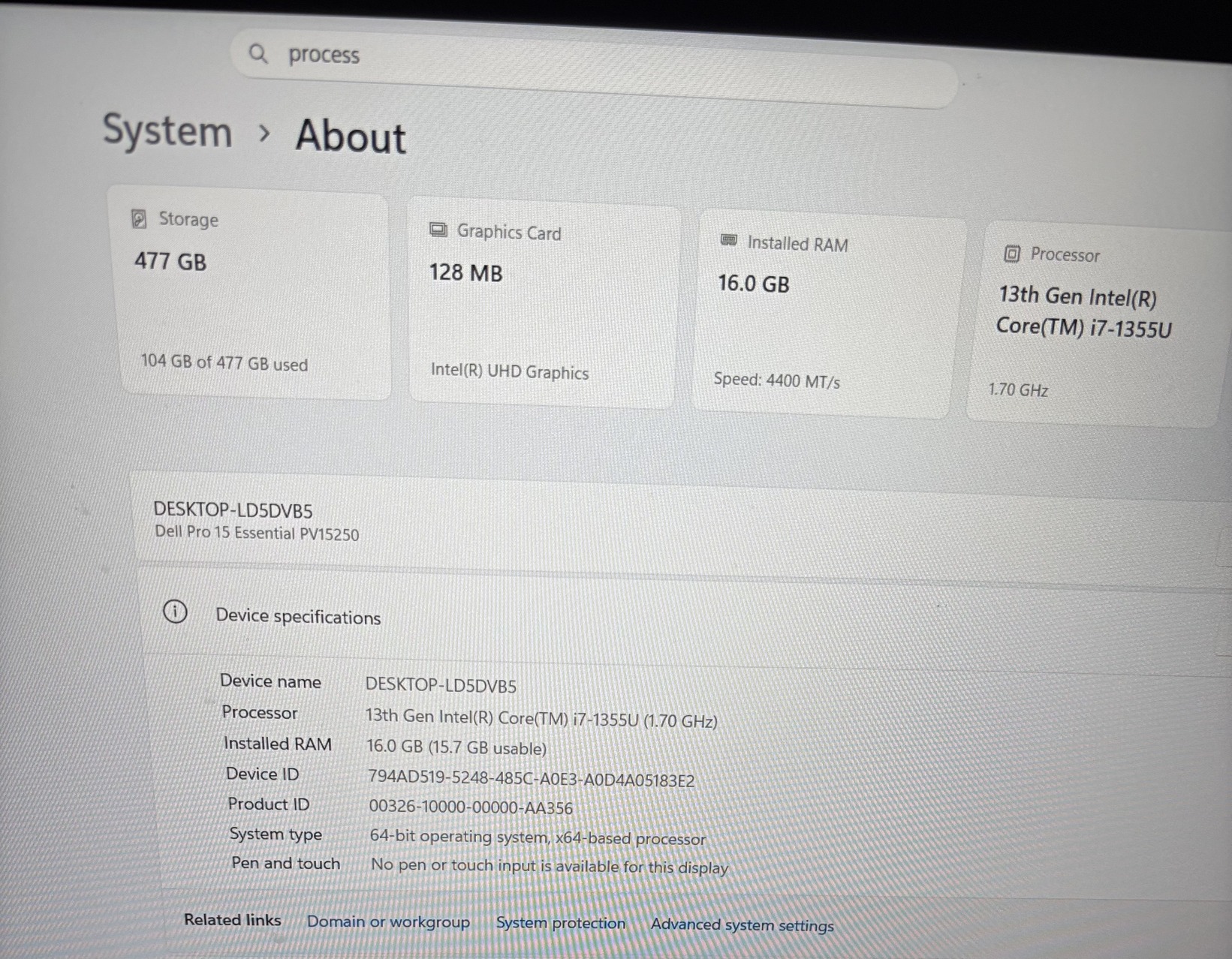This screenshot has width=1232, height=959.
Task: Click the "Processor" label in specifications list
Action: point(260,712)
